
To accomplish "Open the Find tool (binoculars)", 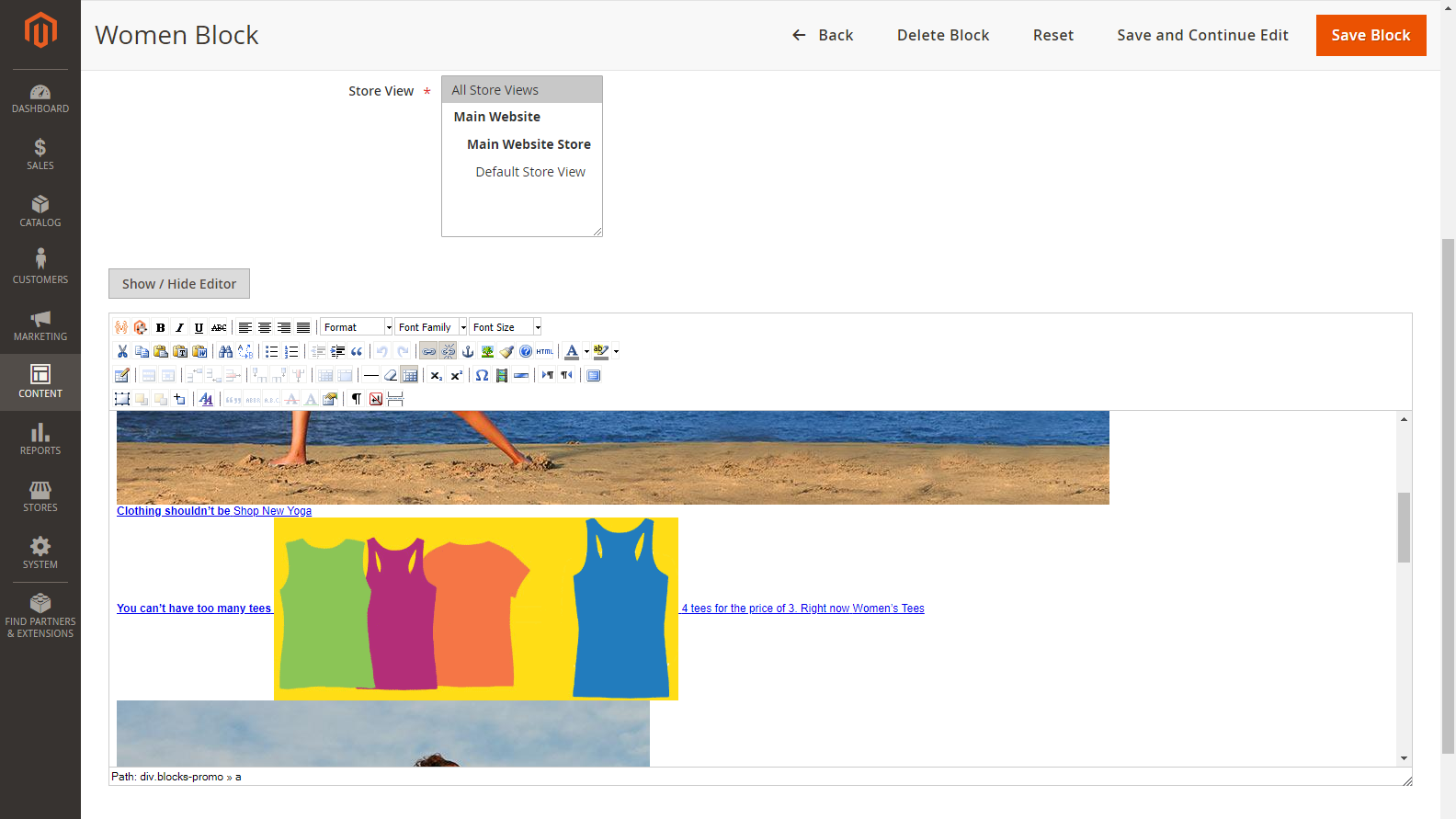I will [x=225, y=351].
